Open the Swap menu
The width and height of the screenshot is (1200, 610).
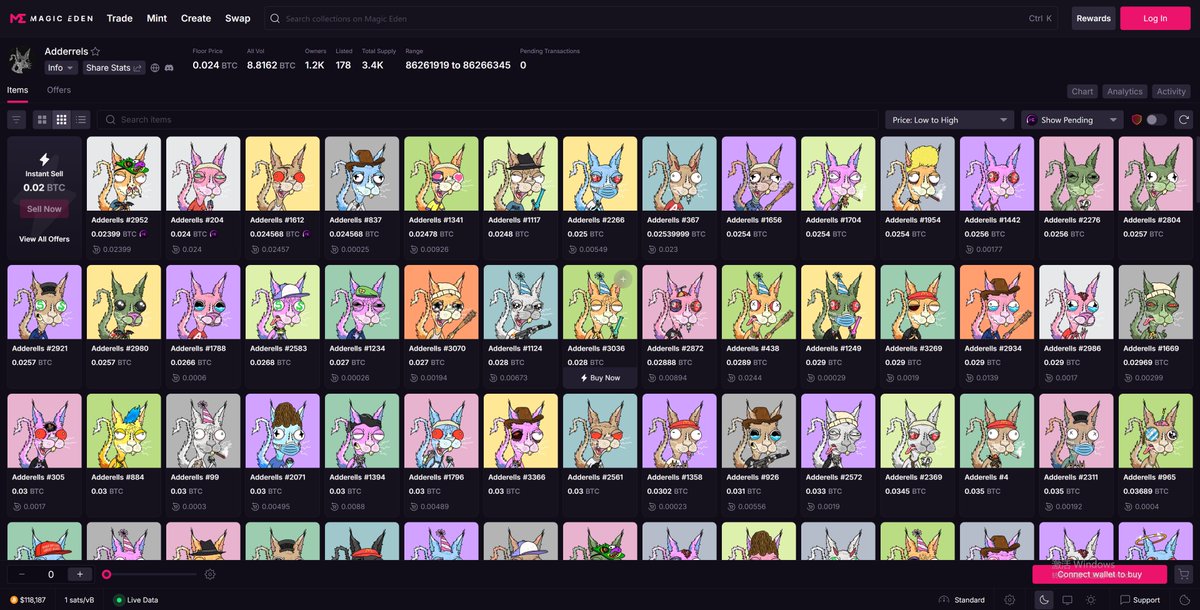pyautogui.click(x=238, y=18)
